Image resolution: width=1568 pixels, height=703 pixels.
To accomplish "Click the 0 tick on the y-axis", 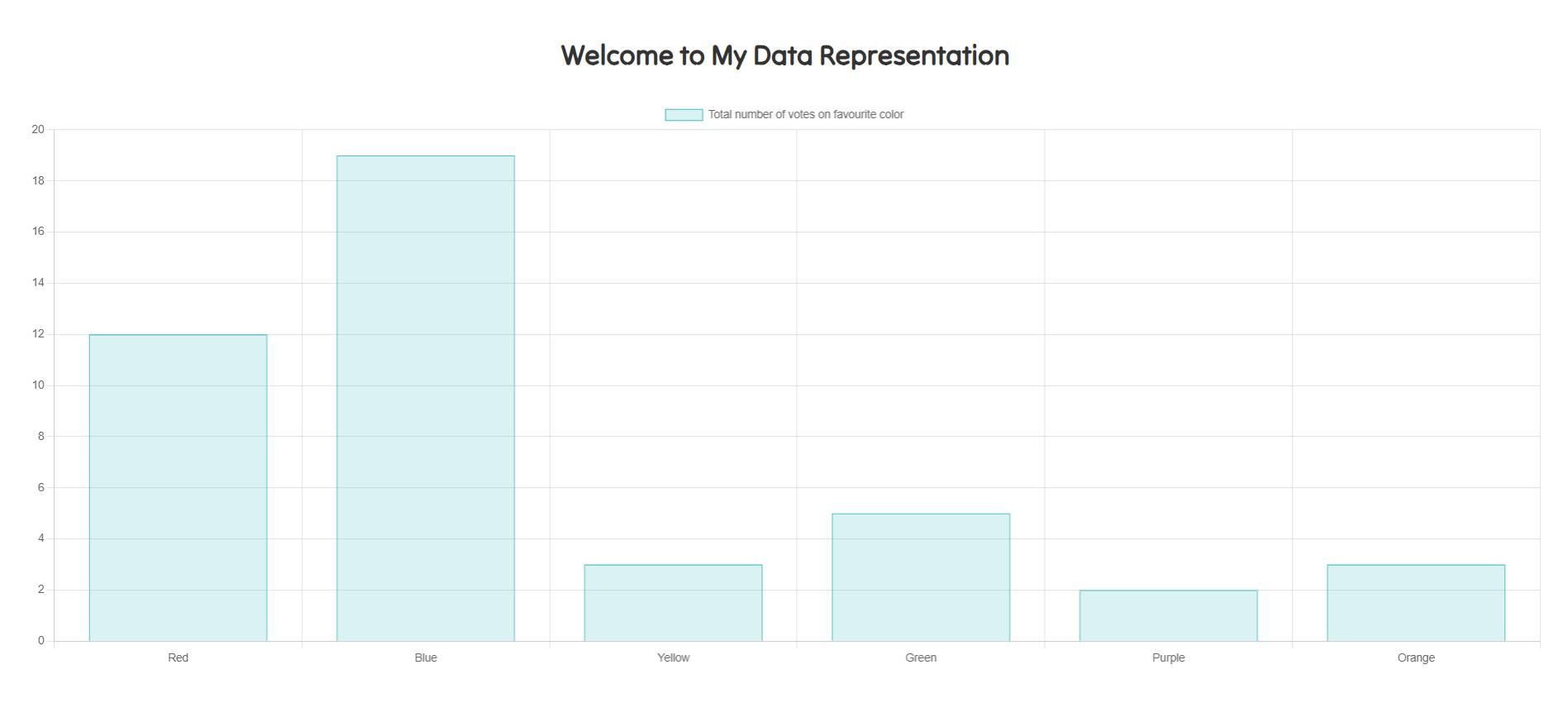I will click(41, 641).
